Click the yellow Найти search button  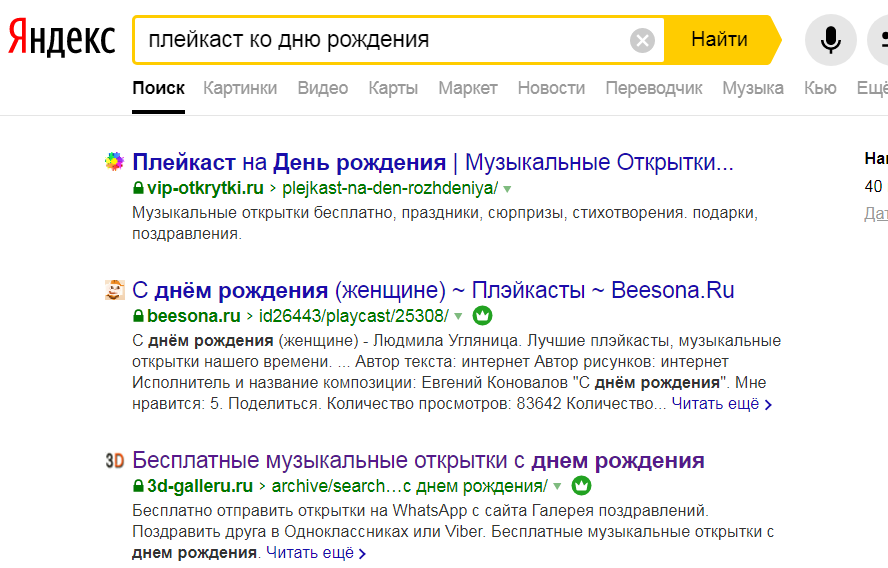[720, 40]
